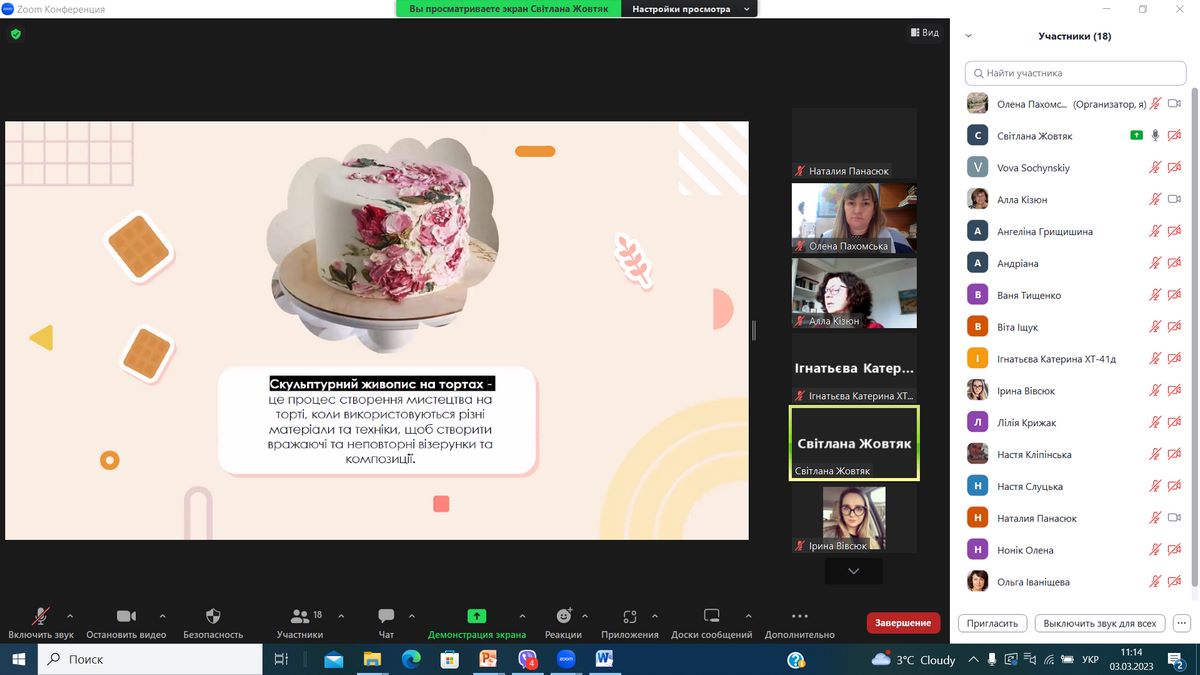
Task: Click the red Завершение button
Action: point(903,623)
